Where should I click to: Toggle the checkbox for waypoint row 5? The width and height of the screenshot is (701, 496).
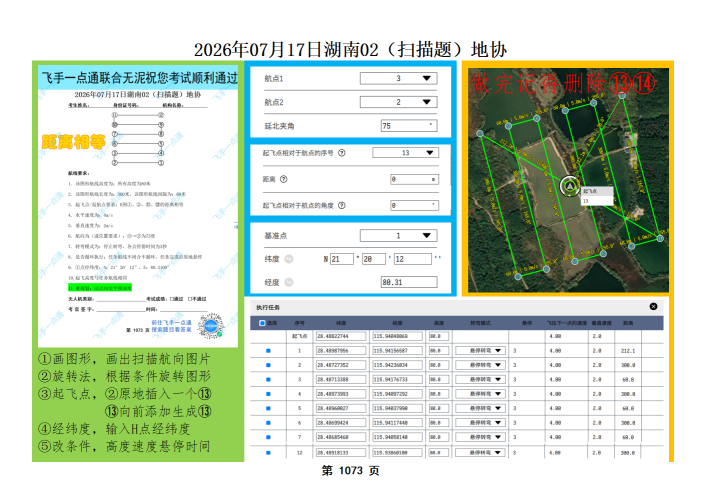268,408
